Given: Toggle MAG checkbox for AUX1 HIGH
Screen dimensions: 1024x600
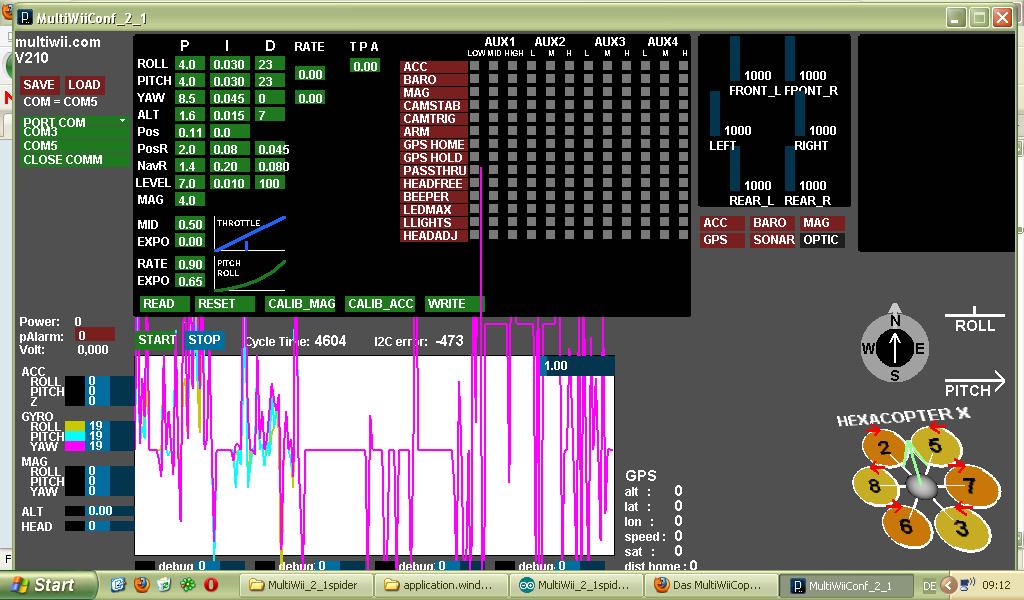Looking at the screenshot, I should (x=513, y=91).
